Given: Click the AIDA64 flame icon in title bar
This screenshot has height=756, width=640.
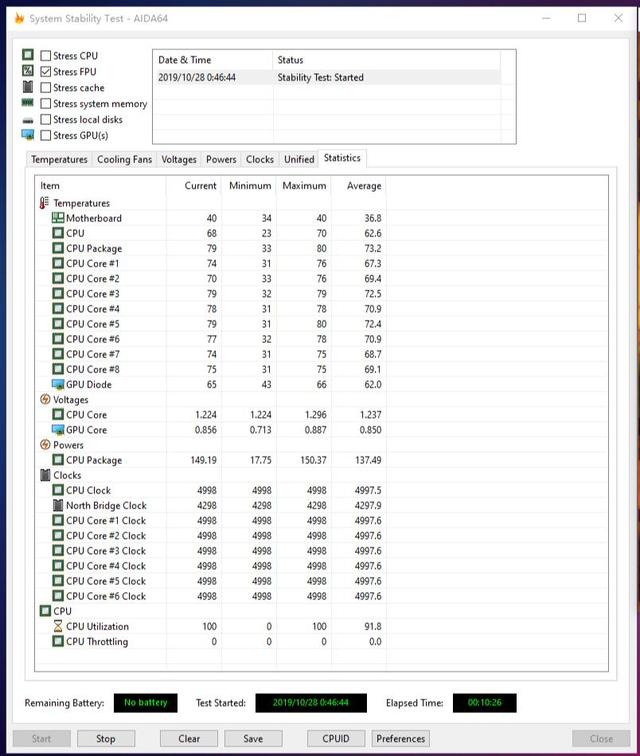Looking at the screenshot, I should [18, 18].
